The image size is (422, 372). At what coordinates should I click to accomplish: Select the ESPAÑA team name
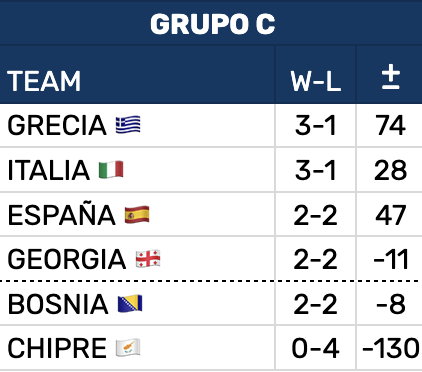click(x=61, y=215)
